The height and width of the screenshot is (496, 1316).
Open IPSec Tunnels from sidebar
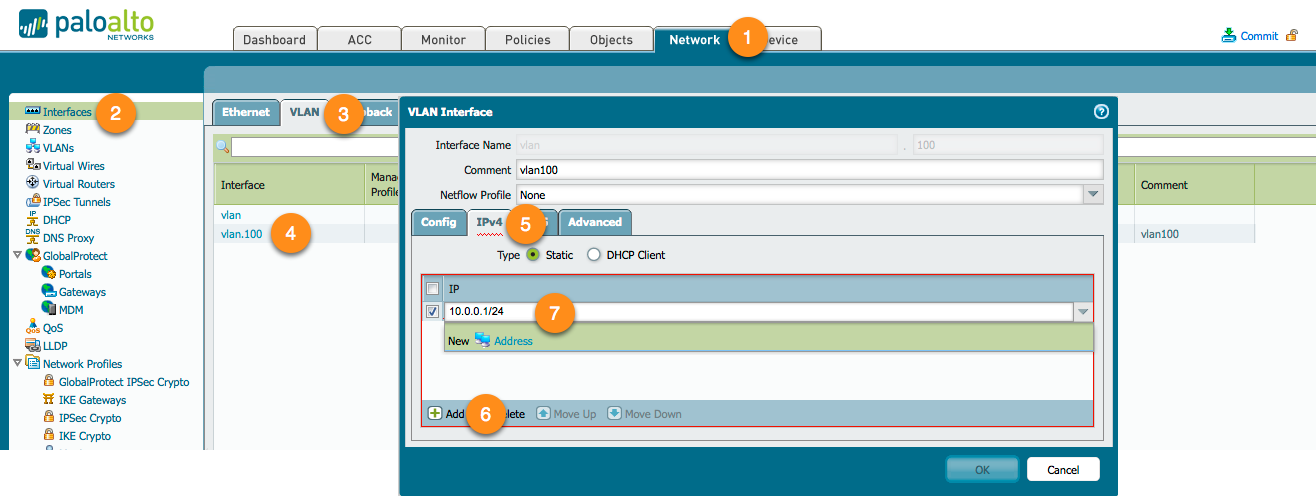tap(76, 202)
